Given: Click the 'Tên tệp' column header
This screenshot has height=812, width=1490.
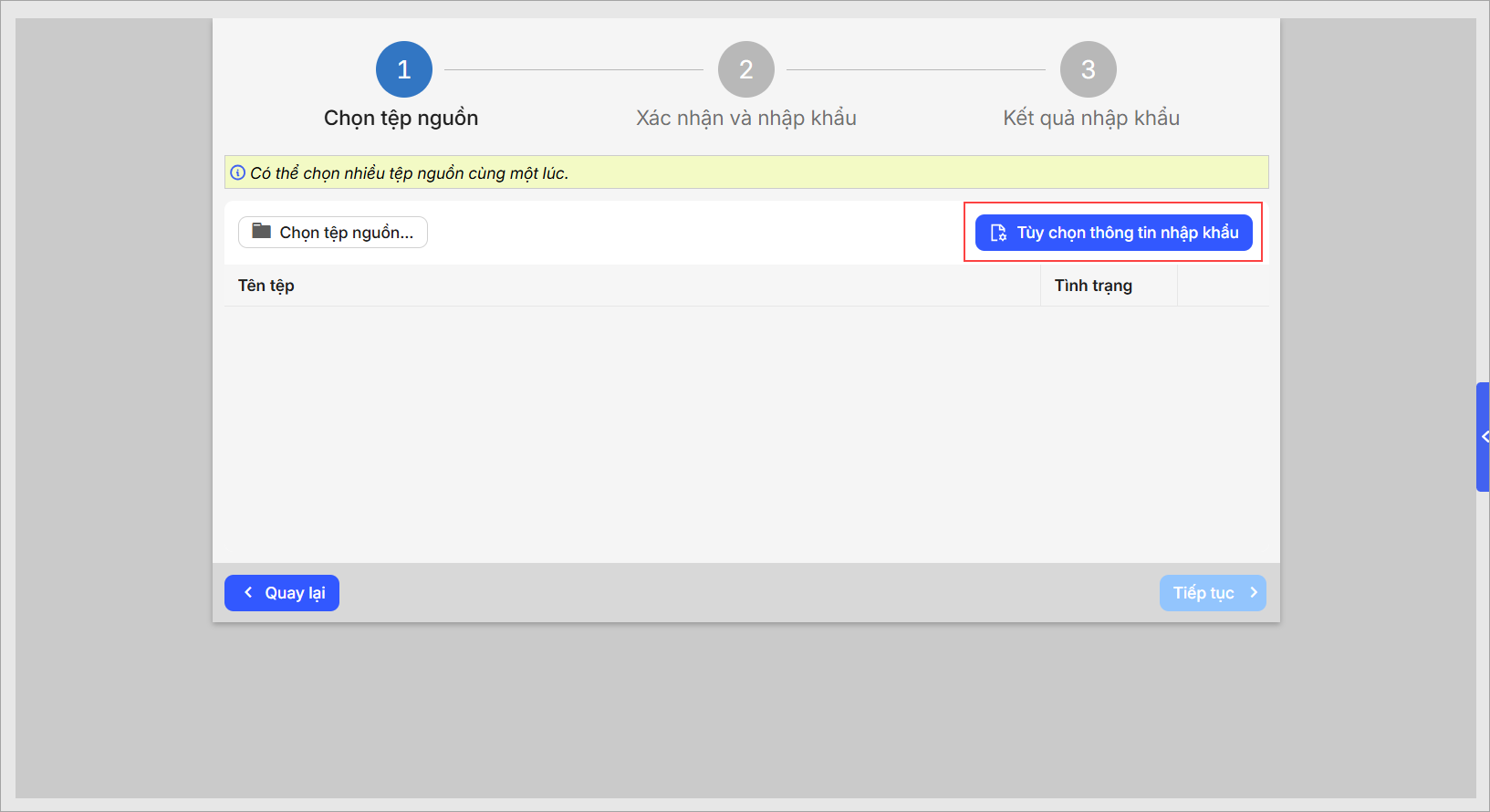Looking at the screenshot, I should pos(266,286).
